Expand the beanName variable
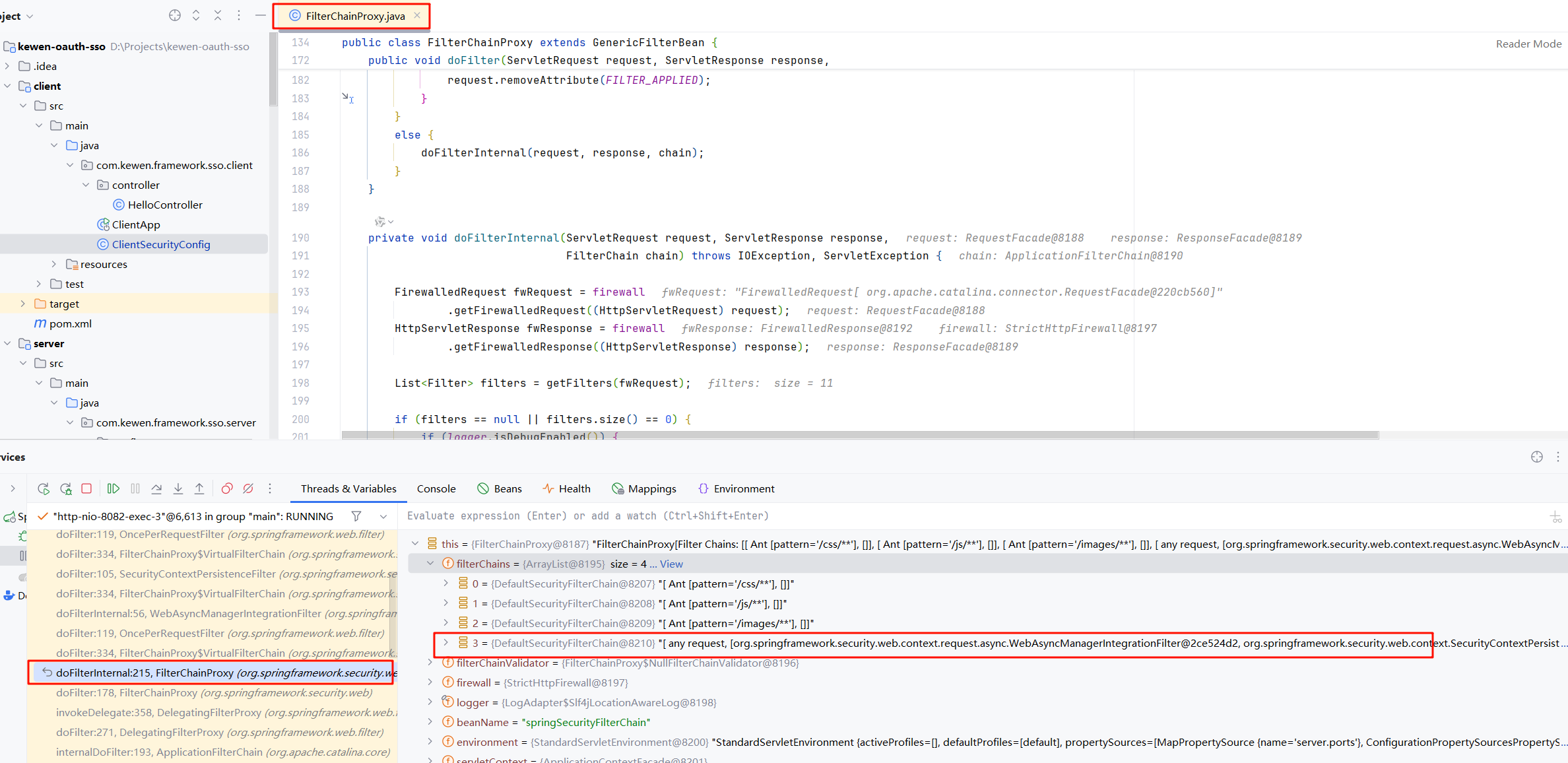1568x763 pixels. [x=430, y=722]
